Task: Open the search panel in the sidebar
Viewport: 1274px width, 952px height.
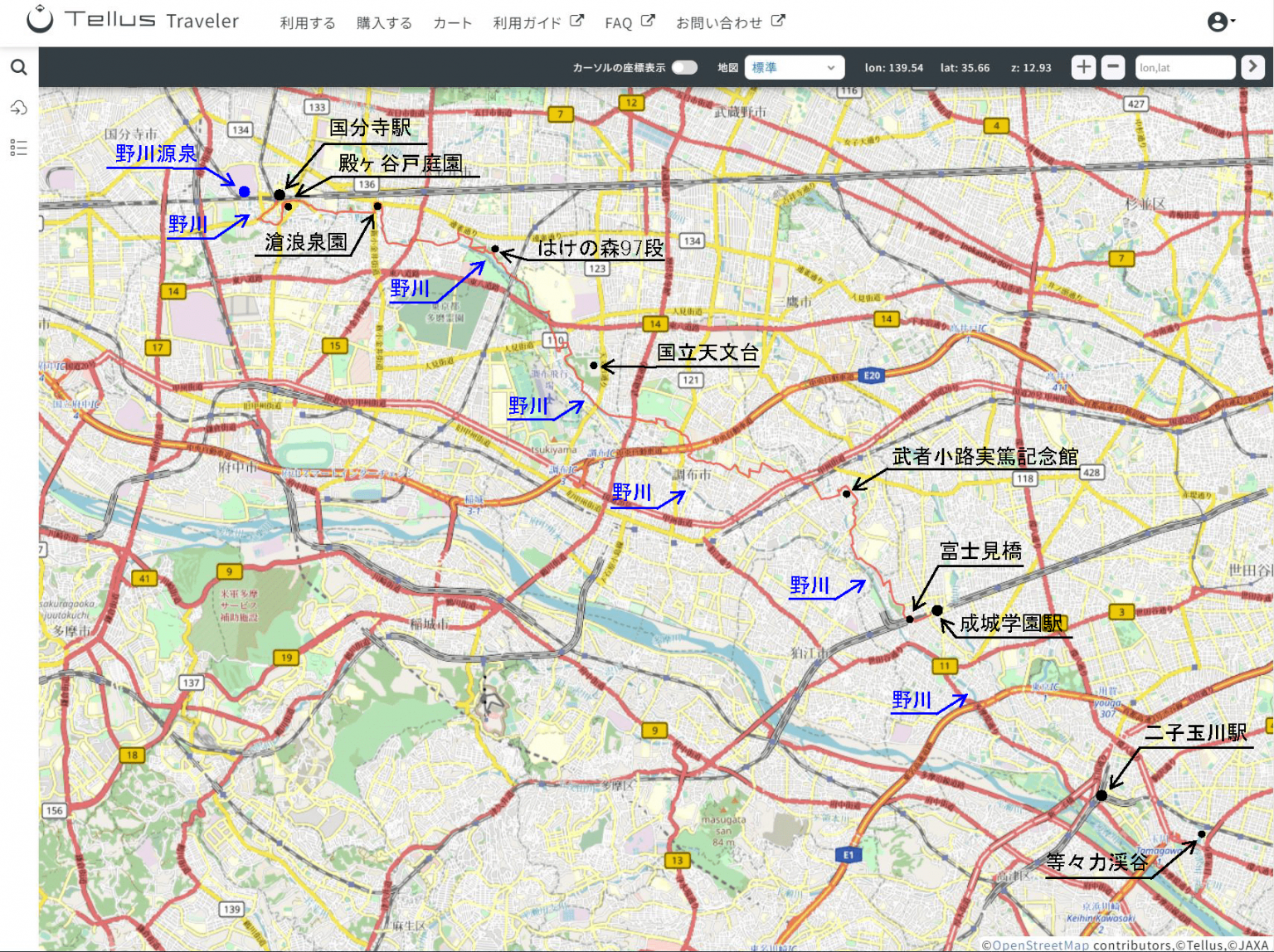Action: (18, 67)
